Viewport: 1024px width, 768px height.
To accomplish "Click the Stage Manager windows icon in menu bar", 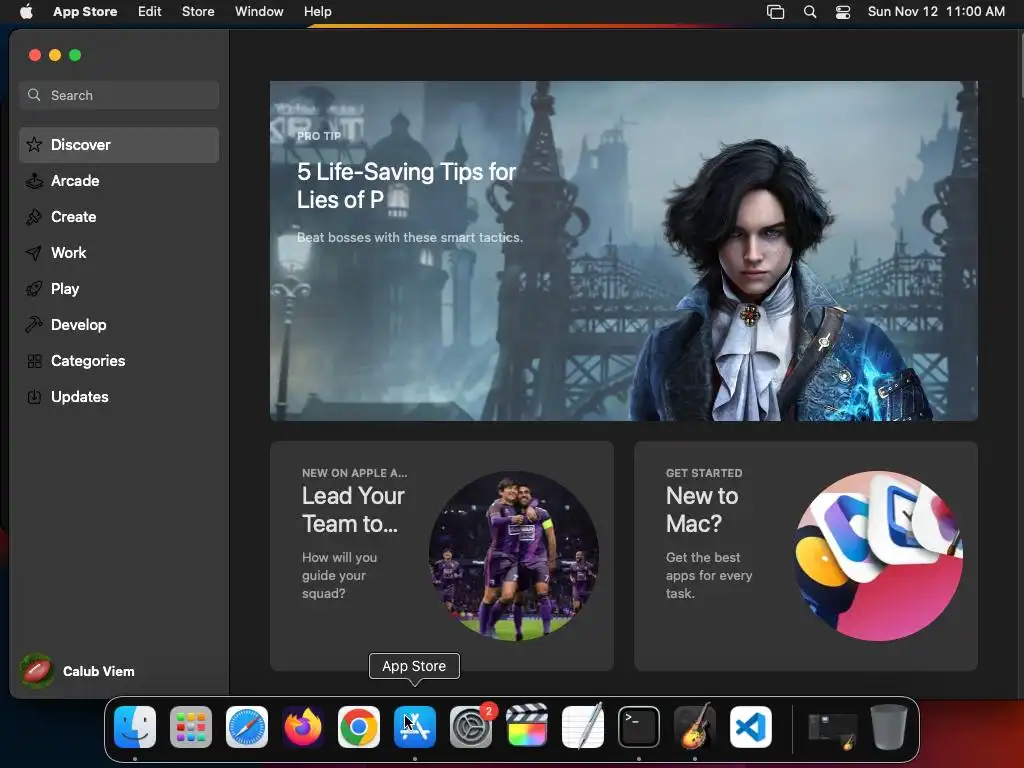I will pos(775,11).
